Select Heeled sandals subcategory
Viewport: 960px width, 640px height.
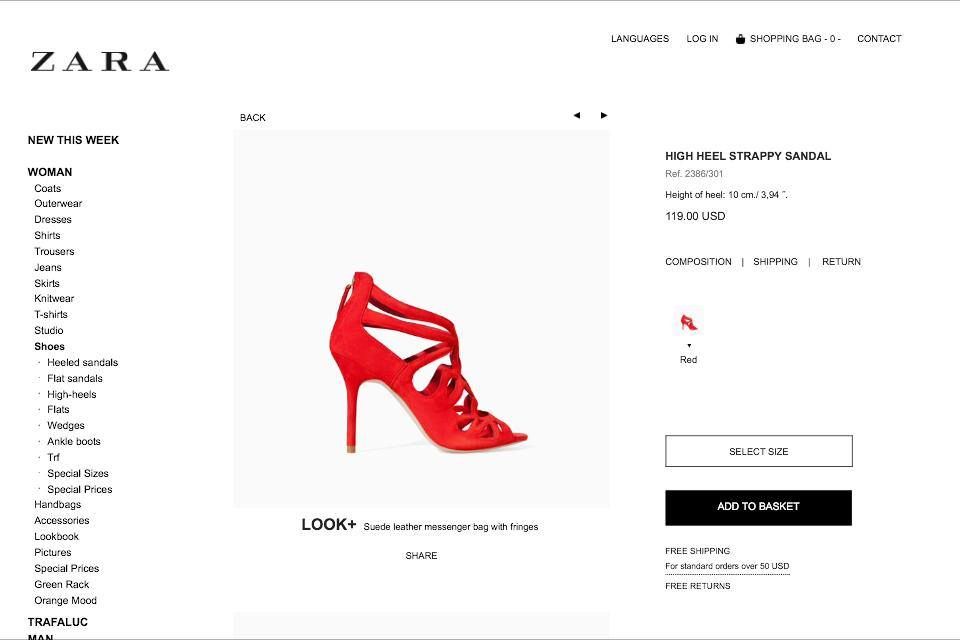tap(82, 363)
